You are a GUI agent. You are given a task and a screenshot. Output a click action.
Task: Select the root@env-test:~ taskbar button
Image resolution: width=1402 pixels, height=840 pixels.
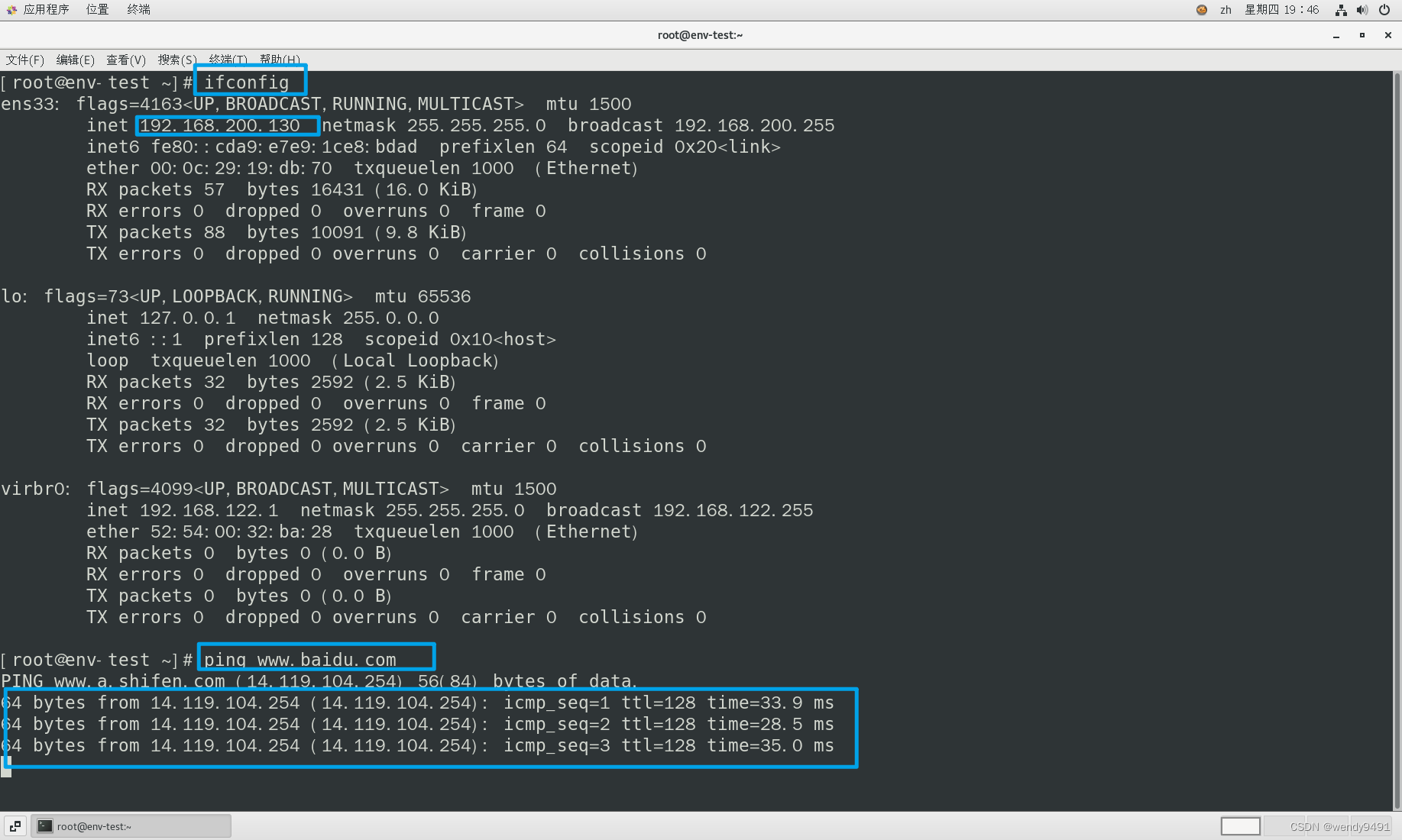[130, 825]
